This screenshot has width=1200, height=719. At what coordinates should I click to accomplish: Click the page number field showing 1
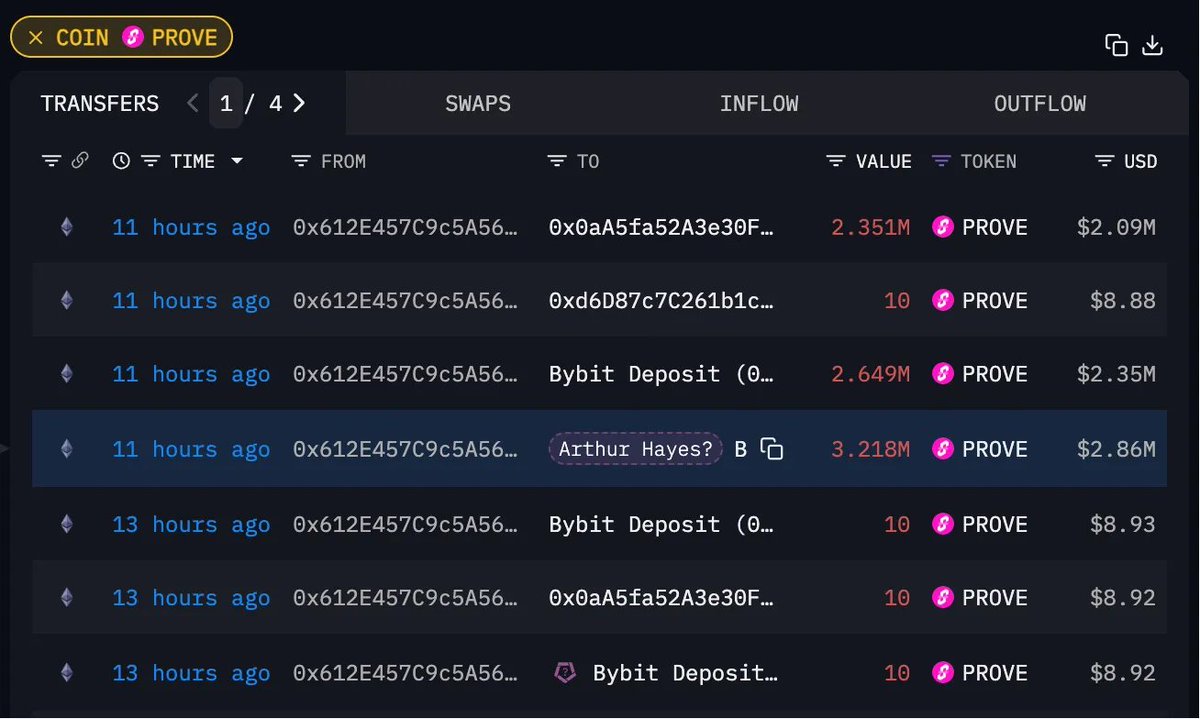(x=226, y=103)
